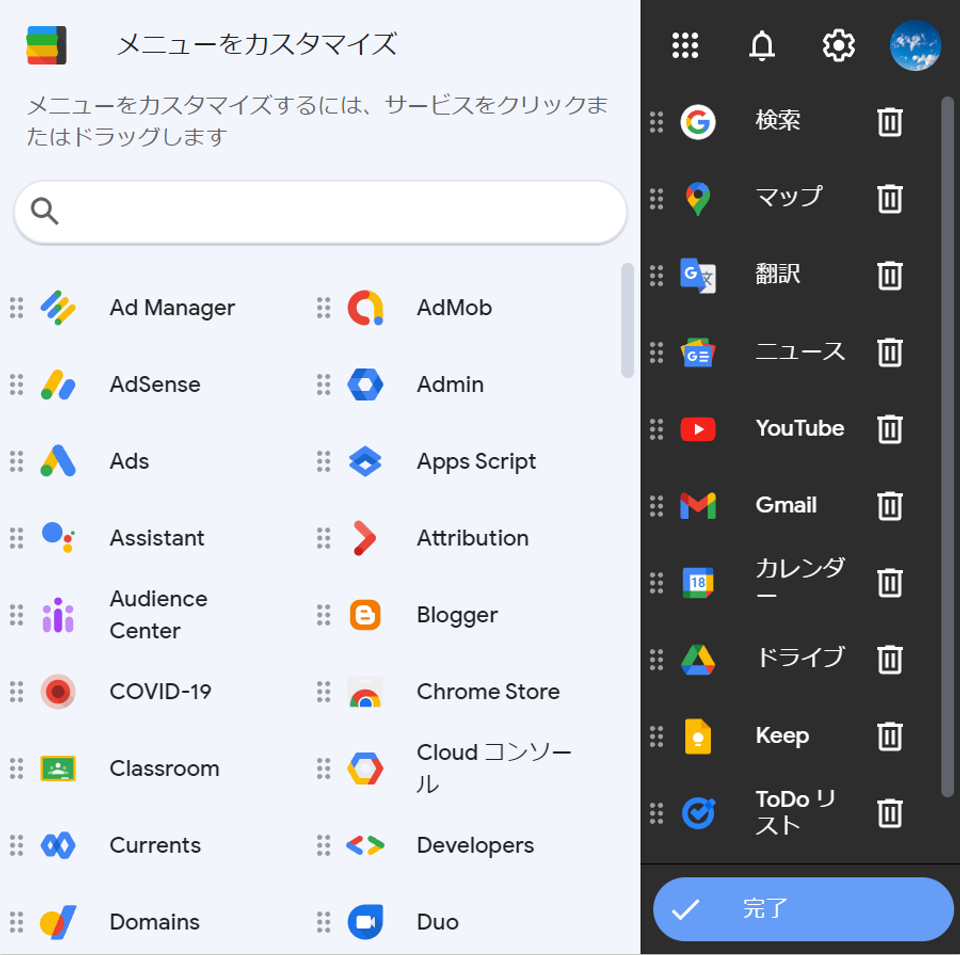This screenshot has height=955, width=960.
Task: Click the service list scrollbar
Action: point(627,321)
